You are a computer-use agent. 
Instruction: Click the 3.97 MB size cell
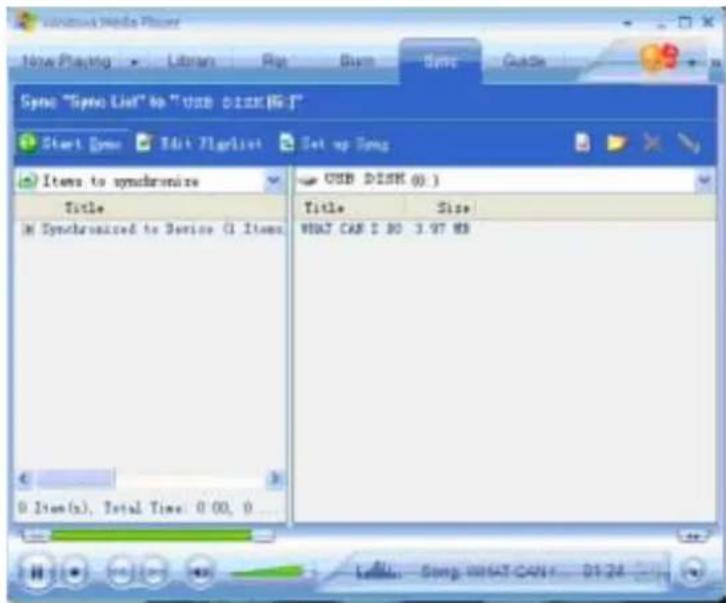[x=442, y=229]
